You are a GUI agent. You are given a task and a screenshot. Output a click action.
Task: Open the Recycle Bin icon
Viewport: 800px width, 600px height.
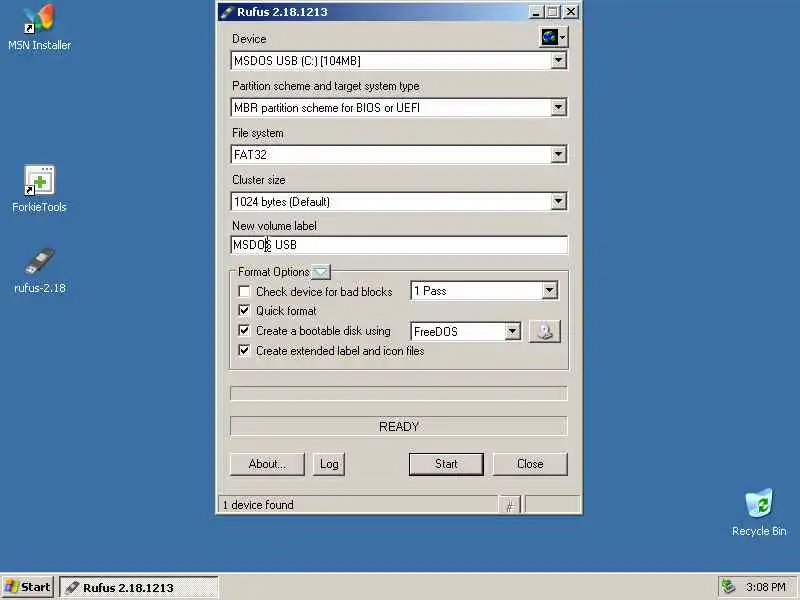[x=759, y=512]
